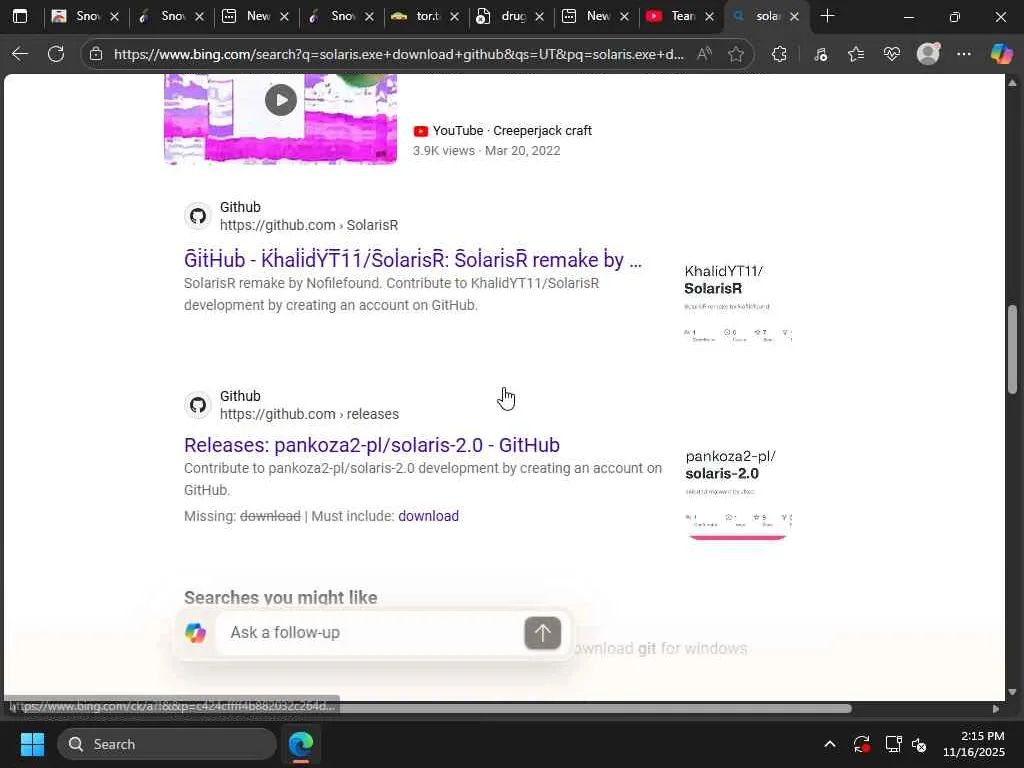The width and height of the screenshot is (1024, 768).
Task: Open the tab actions menu icon
Action: click(20, 16)
